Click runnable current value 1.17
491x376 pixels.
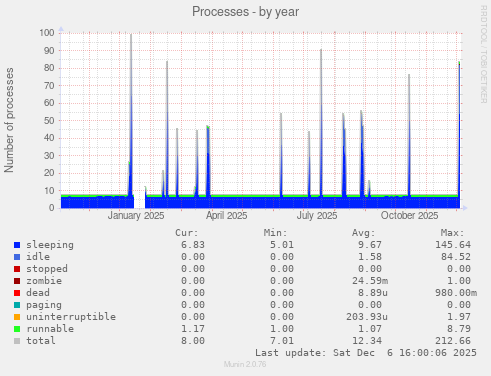[x=193, y=329]
